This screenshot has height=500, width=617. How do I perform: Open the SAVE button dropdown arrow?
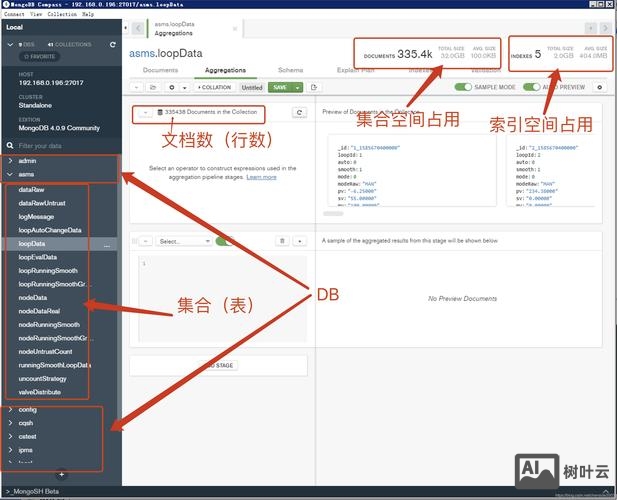[297, 87]
